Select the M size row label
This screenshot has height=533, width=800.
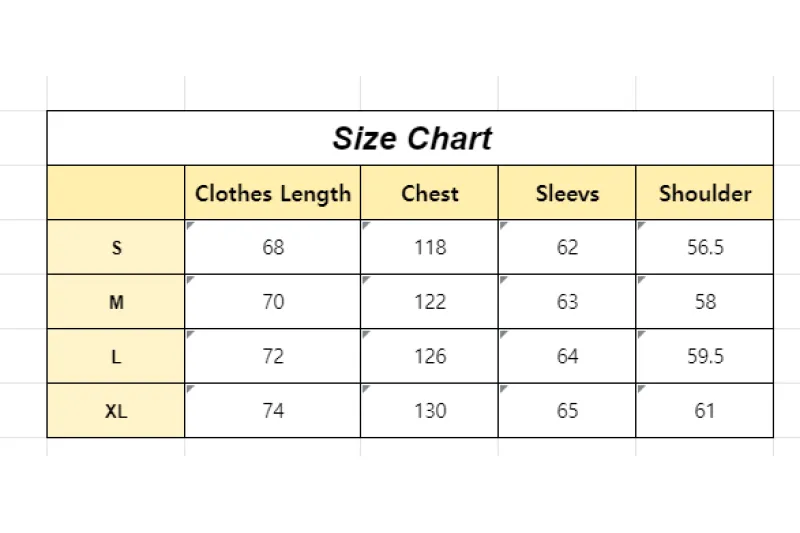point(116,302)
